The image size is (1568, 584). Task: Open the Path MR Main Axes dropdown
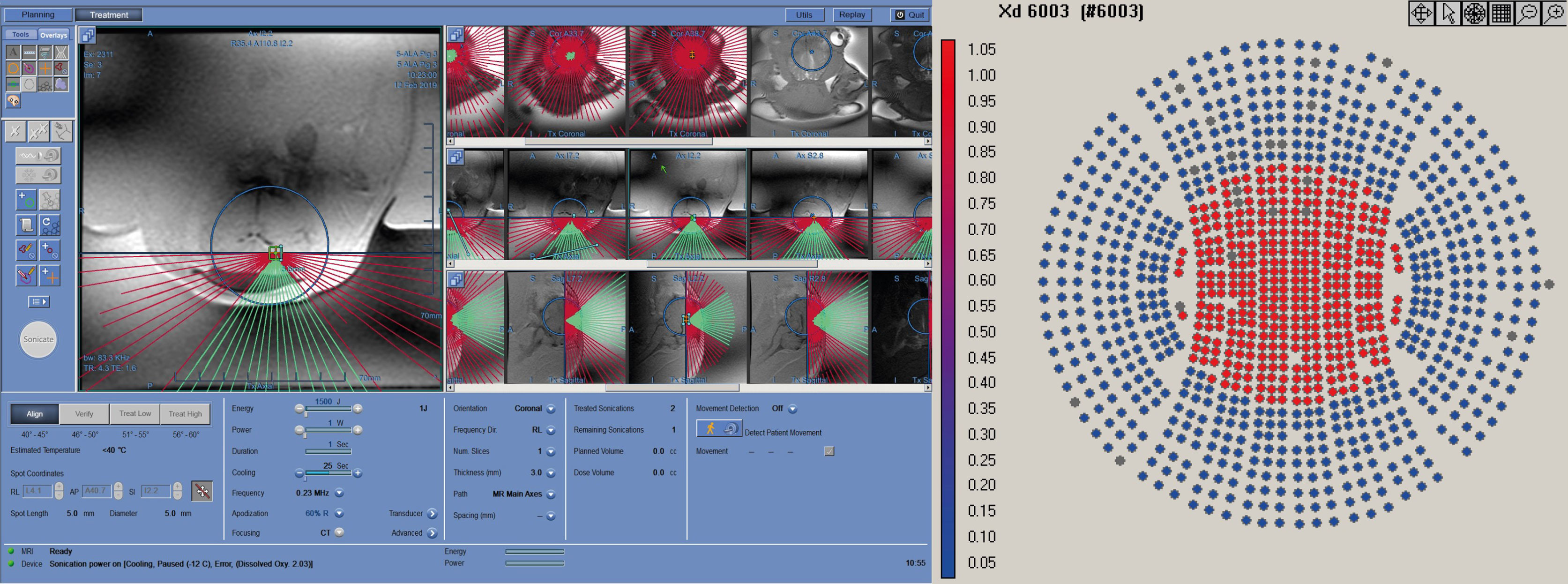click(551, 494)
